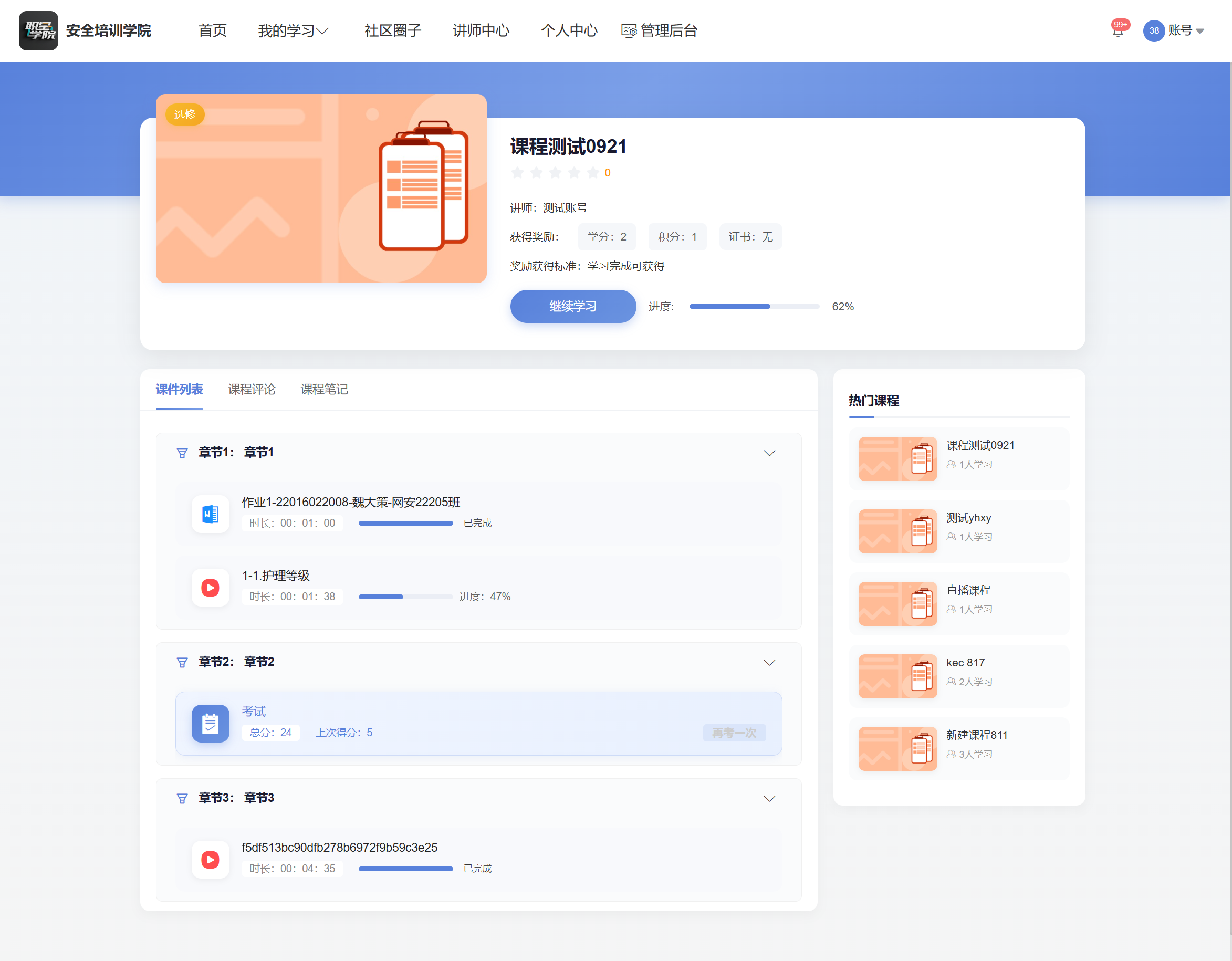
Task: Open hot course 直播课程 thumbnail
Action: coord(897,603)
